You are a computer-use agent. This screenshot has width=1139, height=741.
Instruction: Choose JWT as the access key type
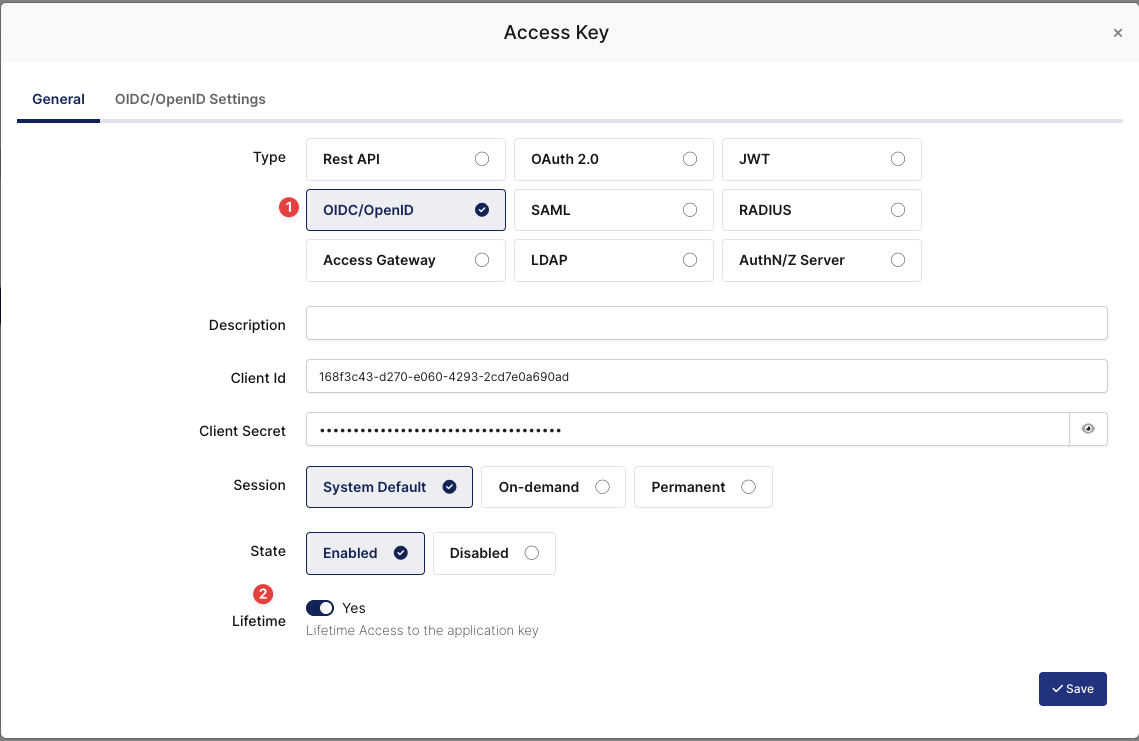pyautogui.click(x=821, y=159)
